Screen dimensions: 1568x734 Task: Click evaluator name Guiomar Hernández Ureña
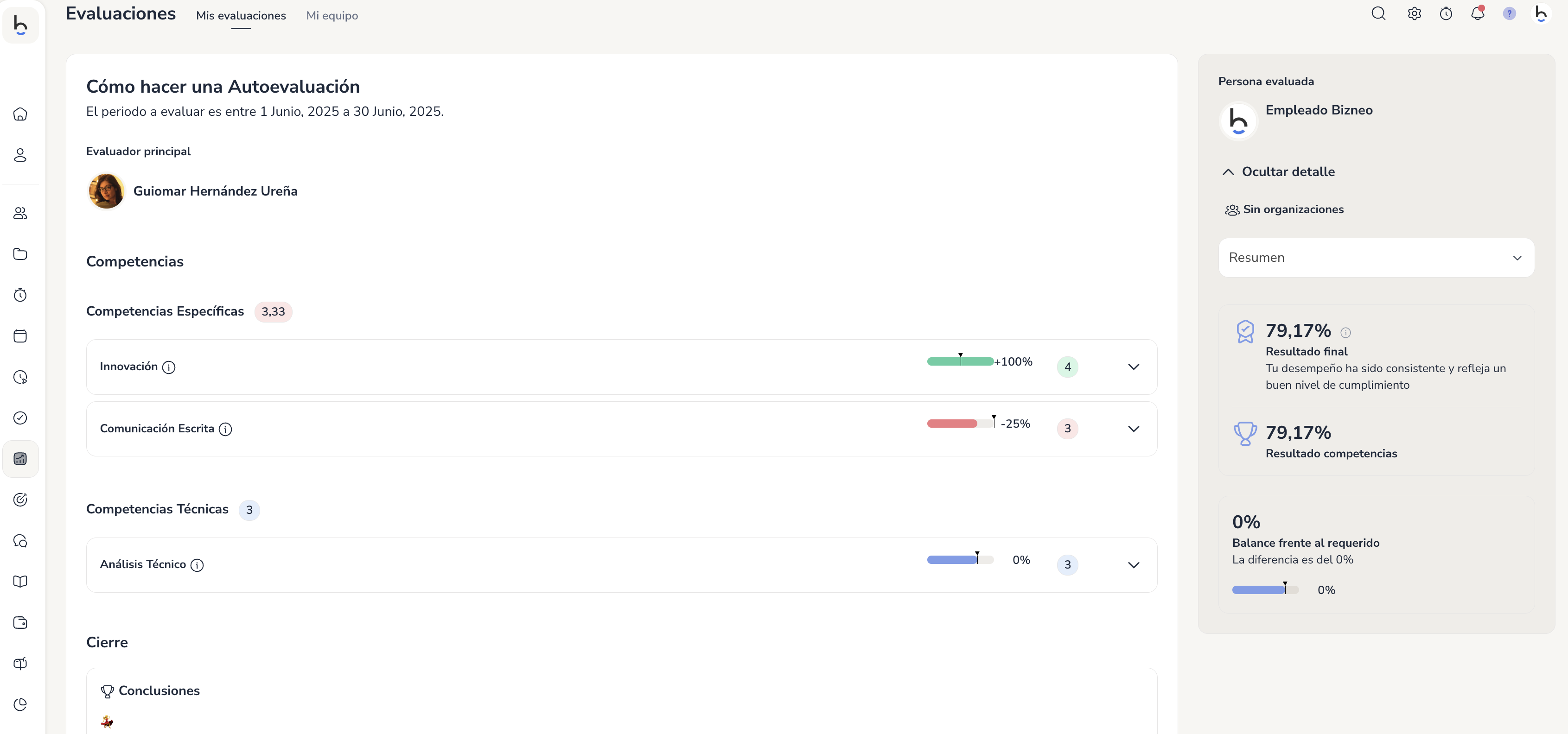[x=216, y=191]
